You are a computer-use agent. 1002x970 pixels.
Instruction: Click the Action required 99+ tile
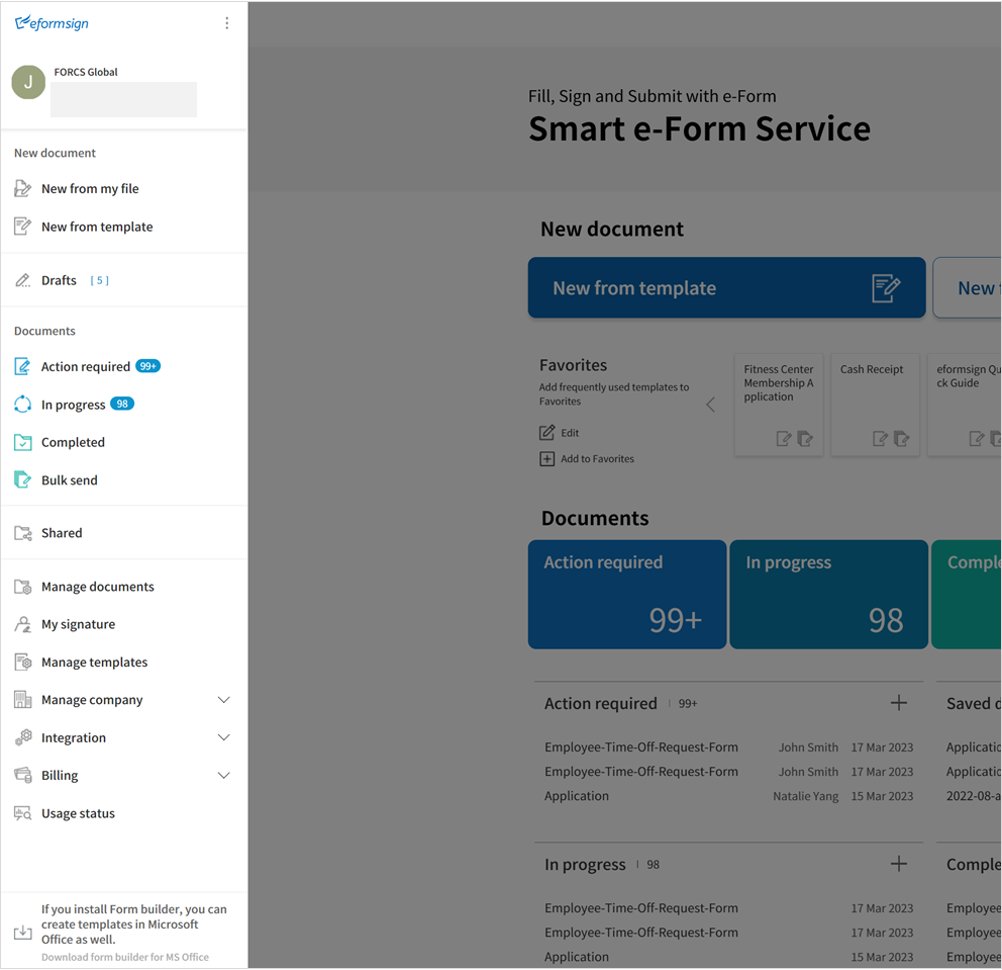[627, 594]
